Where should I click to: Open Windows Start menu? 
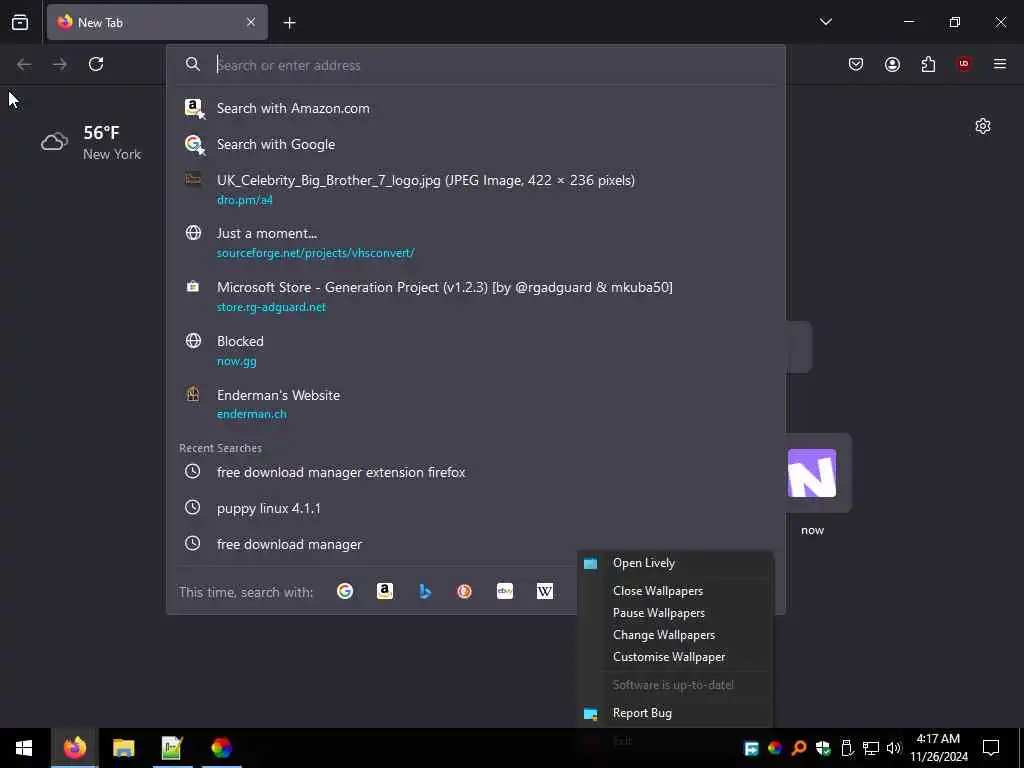(24, 748)
